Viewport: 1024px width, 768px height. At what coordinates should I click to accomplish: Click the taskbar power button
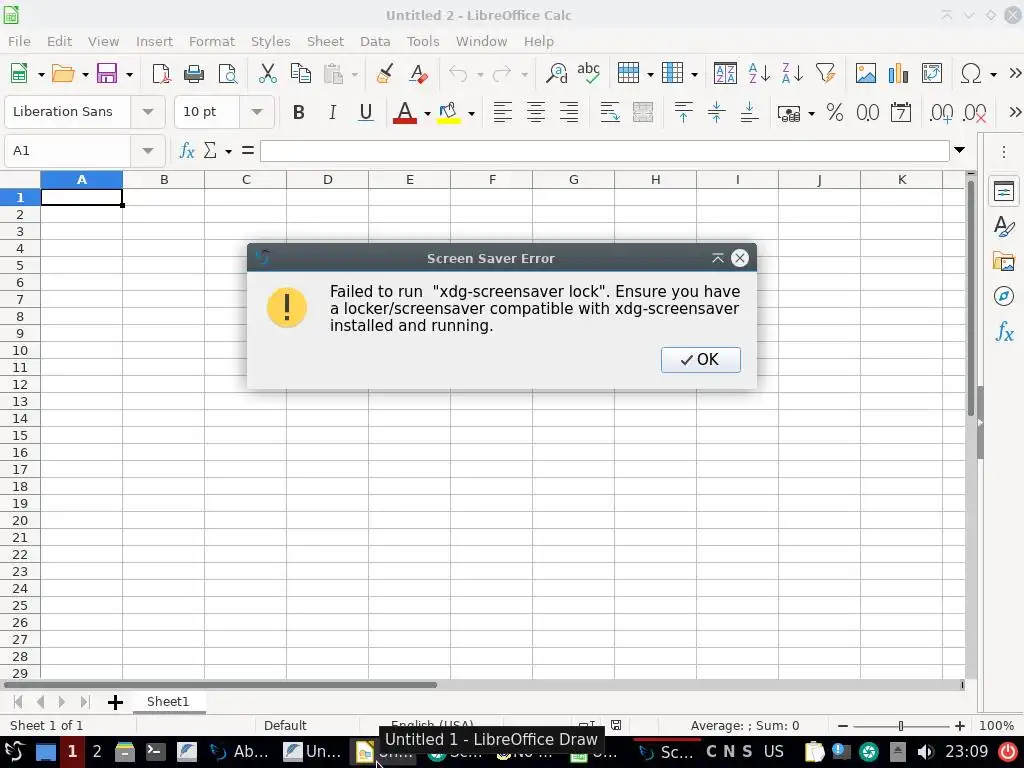1008,752
